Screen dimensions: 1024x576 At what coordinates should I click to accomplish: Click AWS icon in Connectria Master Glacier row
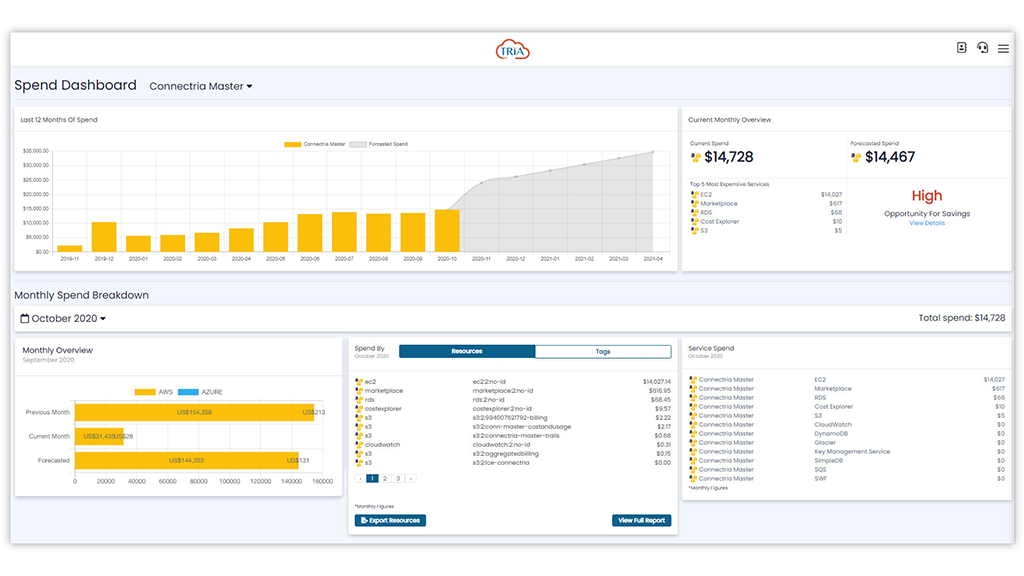[x=693, y=443]
